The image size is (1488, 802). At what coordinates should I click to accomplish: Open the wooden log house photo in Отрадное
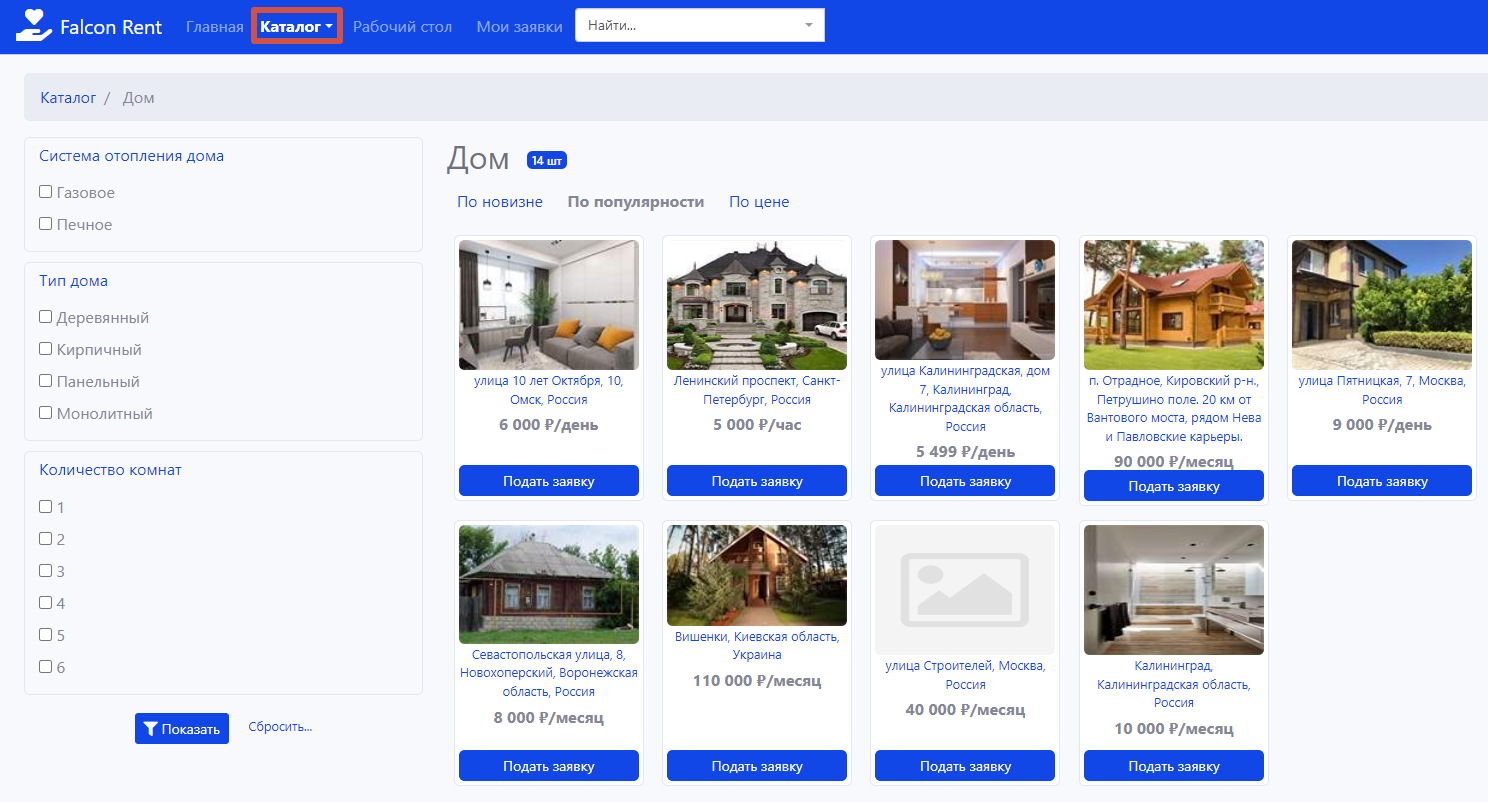point(1173,305)
